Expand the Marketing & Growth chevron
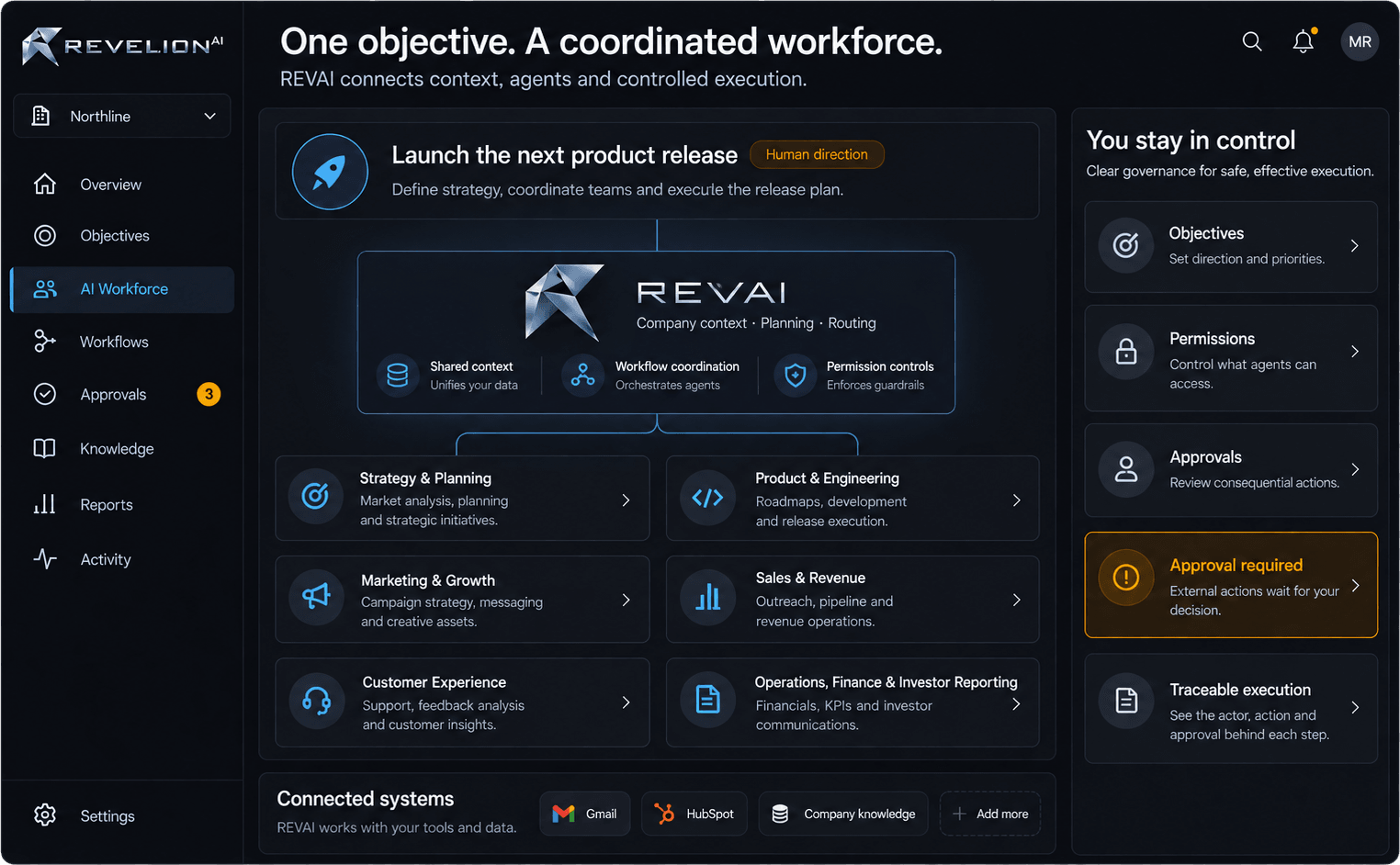Screen dimensions: 1400x865 (626, 600)
